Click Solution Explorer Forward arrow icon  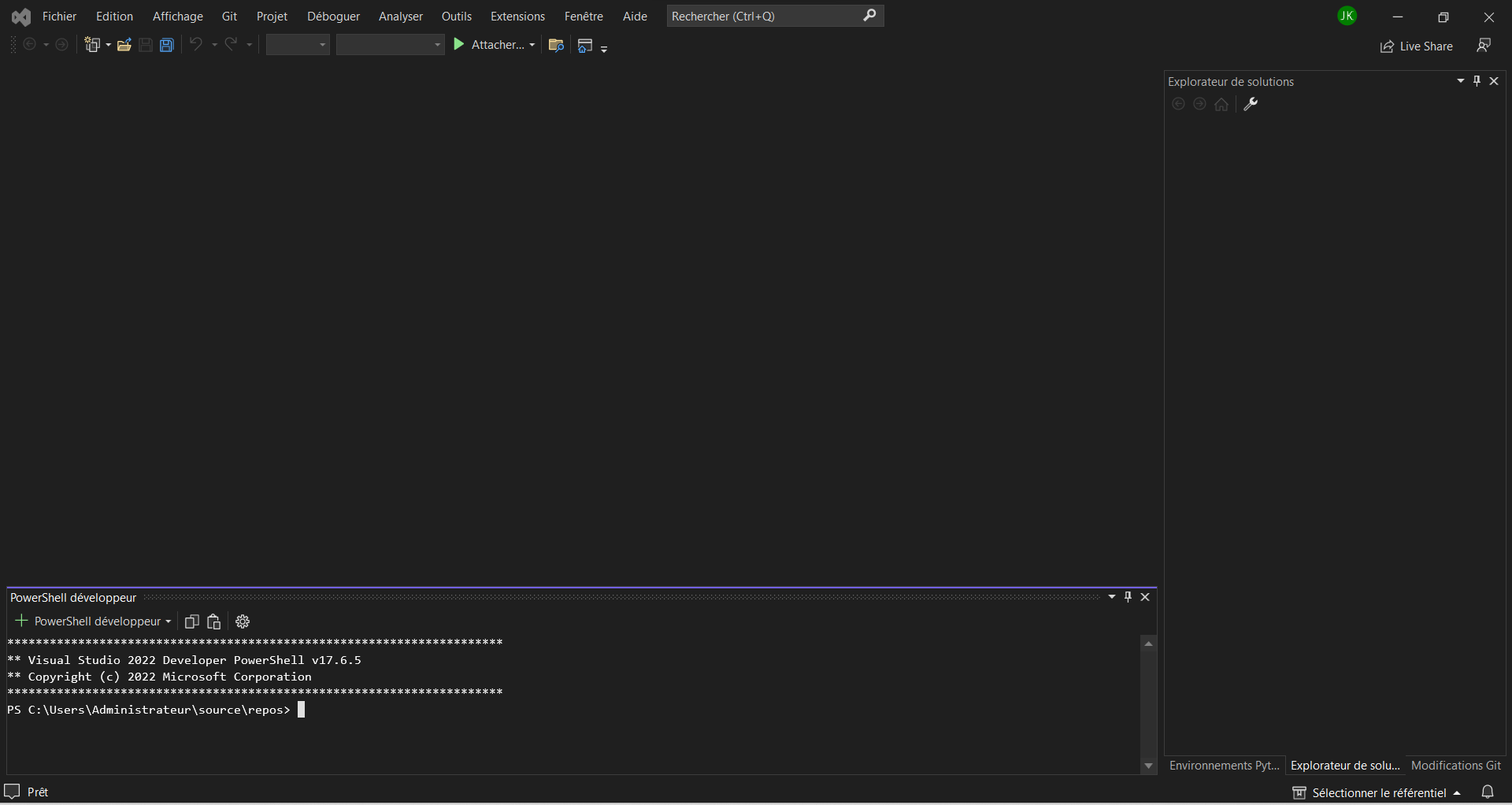(1199, 104)
